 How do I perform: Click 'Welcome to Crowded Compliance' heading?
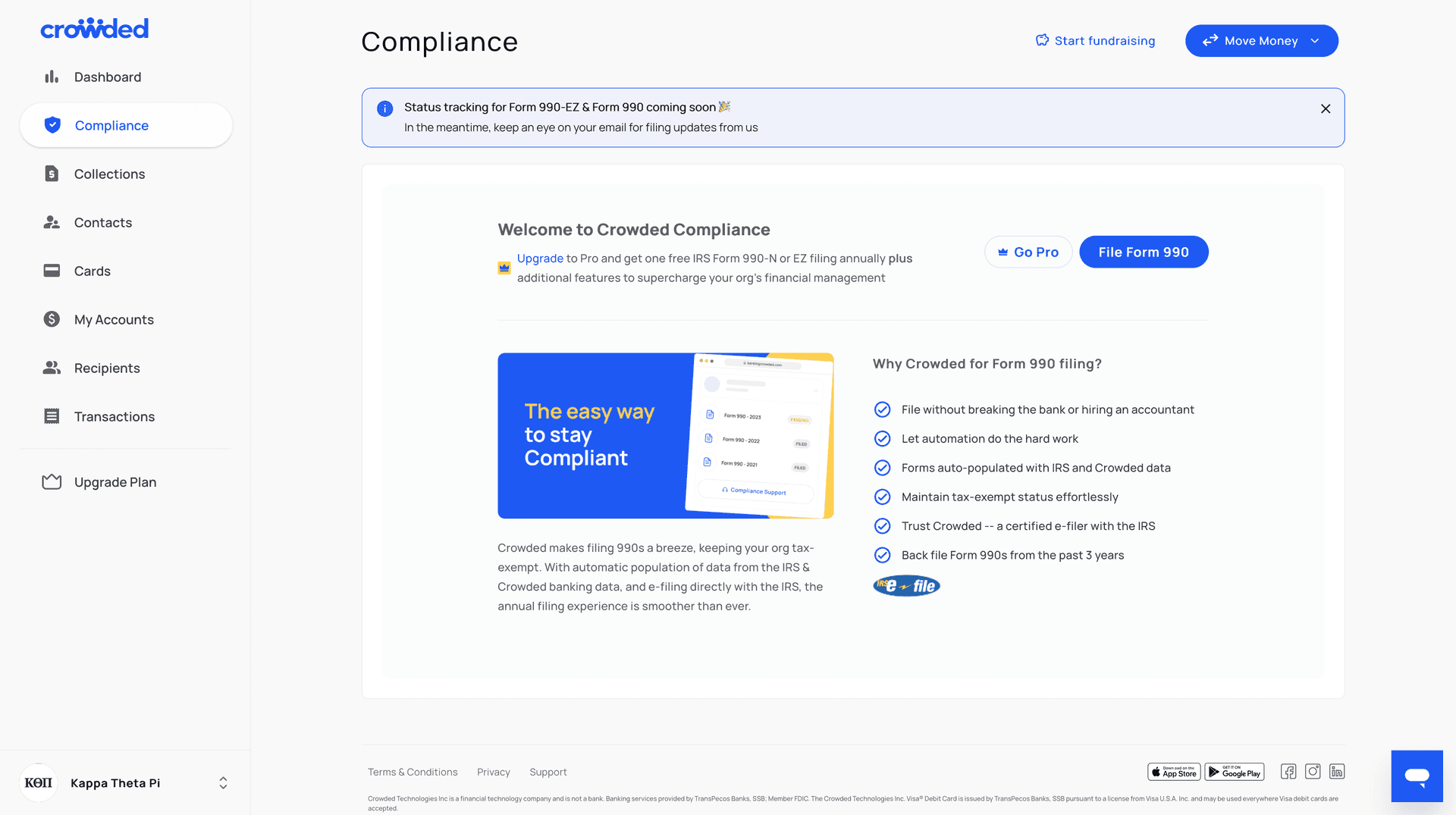point(634,230)
